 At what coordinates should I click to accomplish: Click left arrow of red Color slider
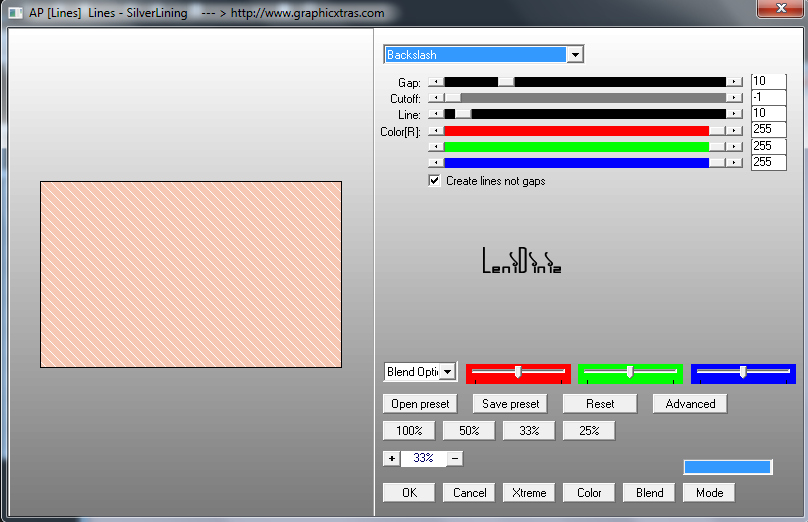click(x=436, y=131)
